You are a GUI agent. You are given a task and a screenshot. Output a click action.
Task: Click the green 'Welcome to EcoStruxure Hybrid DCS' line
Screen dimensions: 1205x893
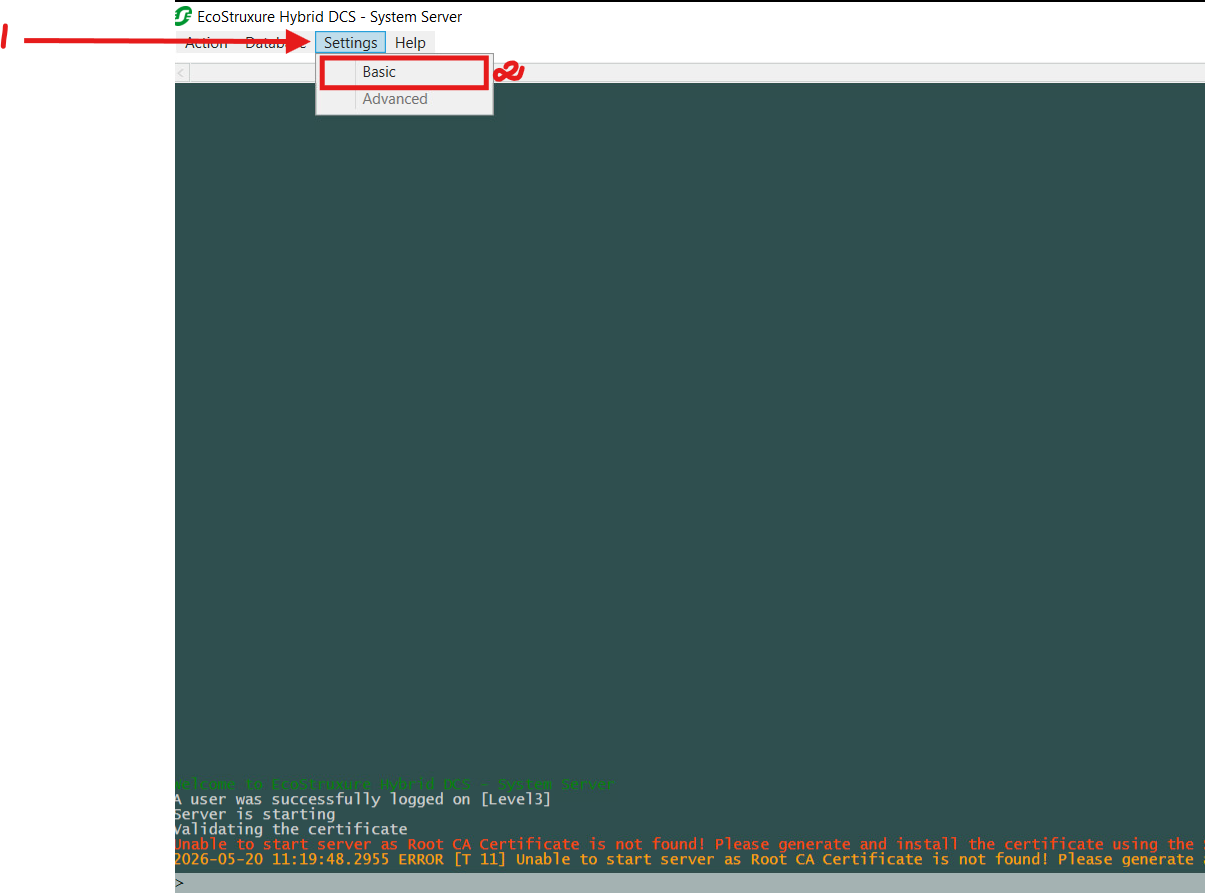click(x=394, y=784)
